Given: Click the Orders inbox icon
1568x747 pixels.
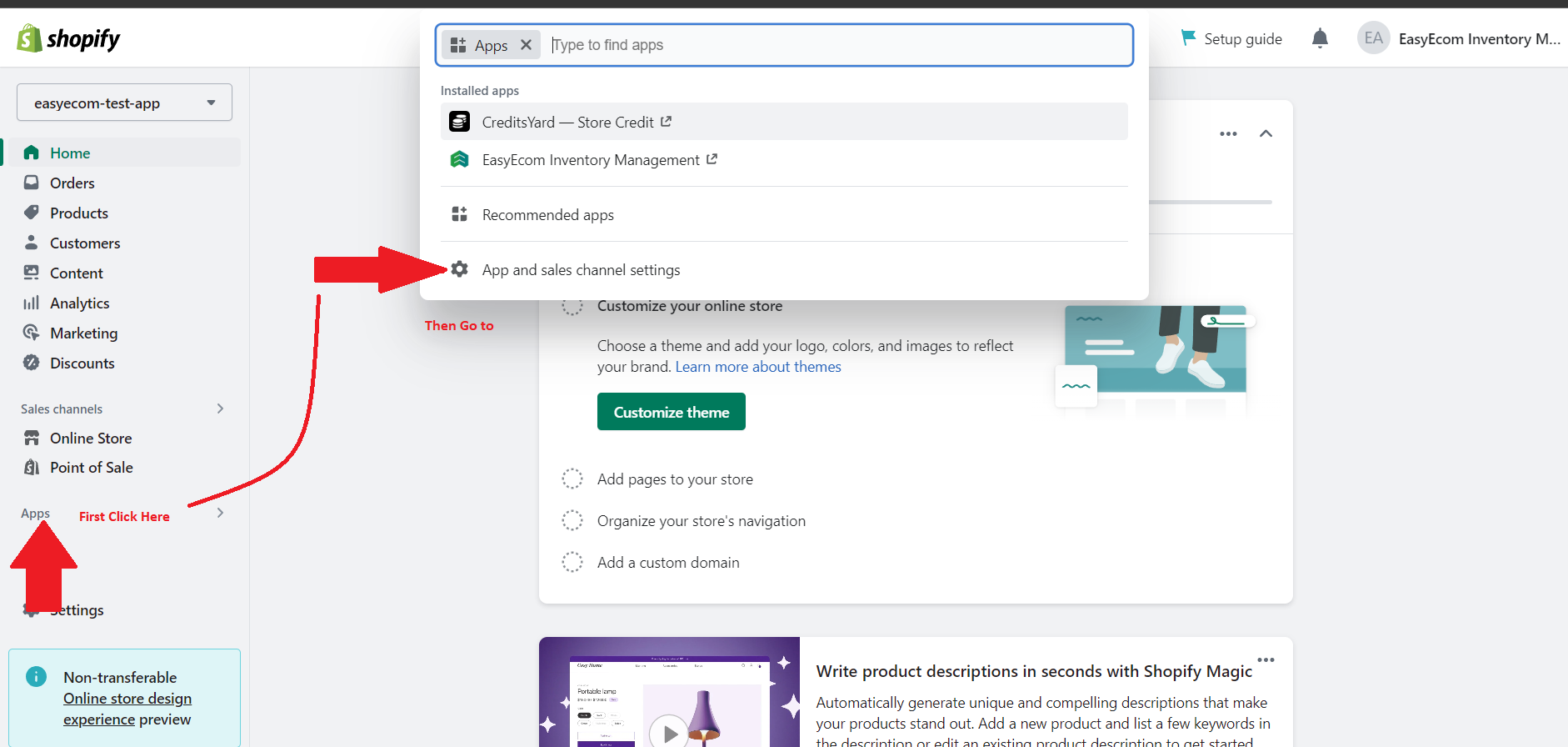Looking at the screenshot, I should [x=32, y=183].
